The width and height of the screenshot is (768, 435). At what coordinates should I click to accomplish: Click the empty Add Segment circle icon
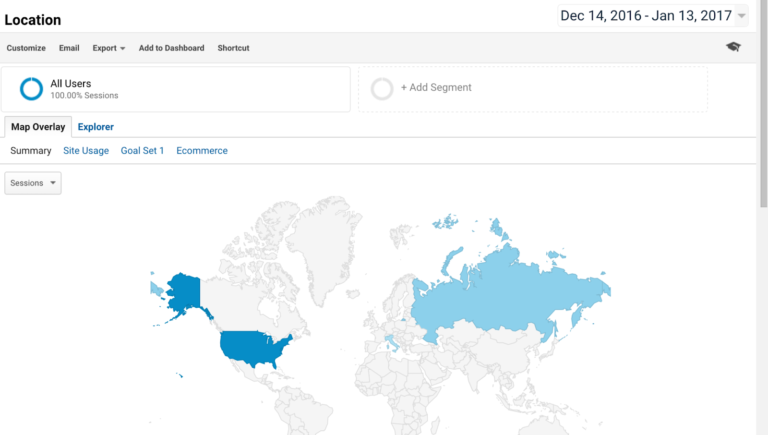[381, 89]
